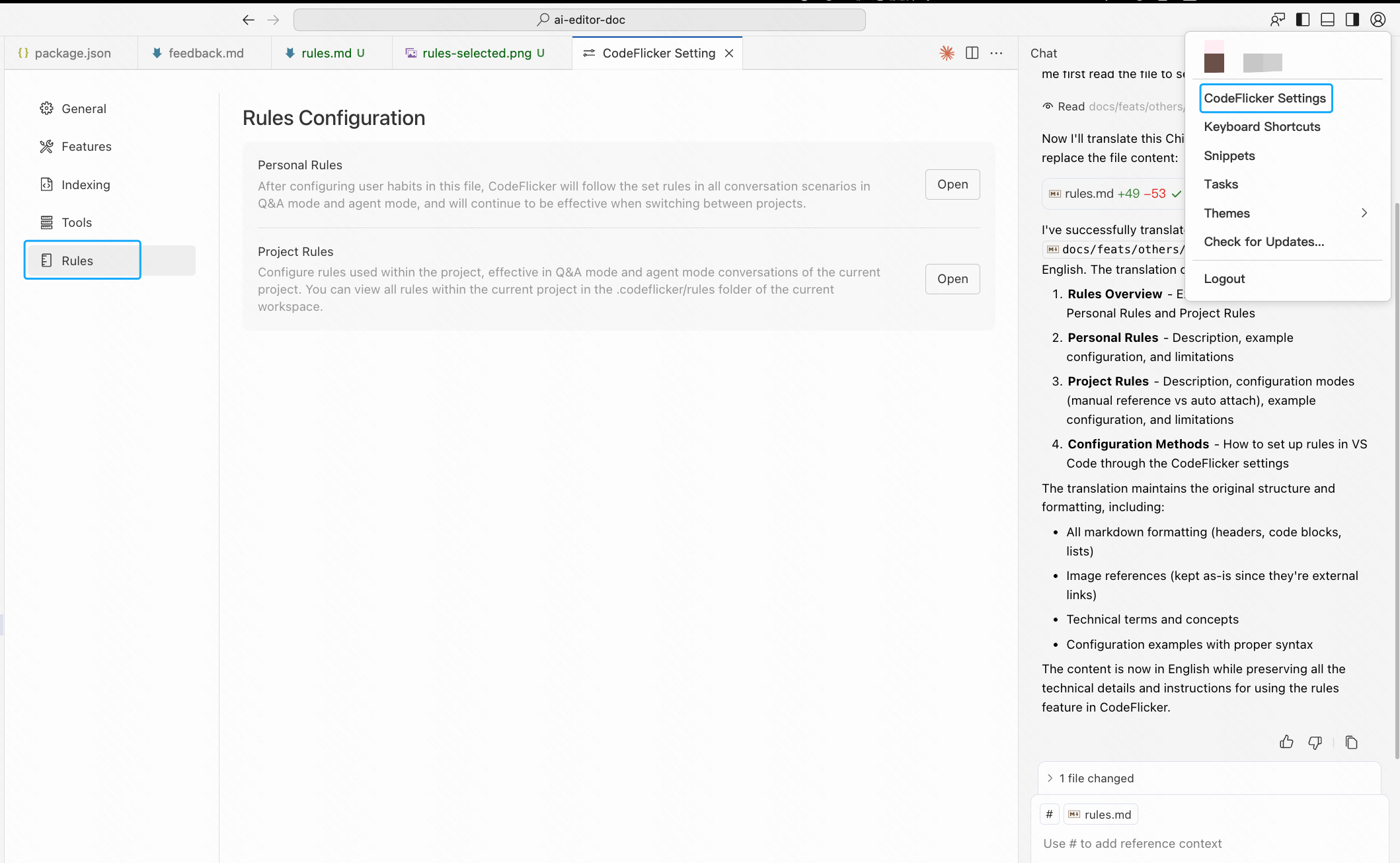Go forward with the right arrow
This screenshot has height=863, width=1400.
[x=274, y=20]
